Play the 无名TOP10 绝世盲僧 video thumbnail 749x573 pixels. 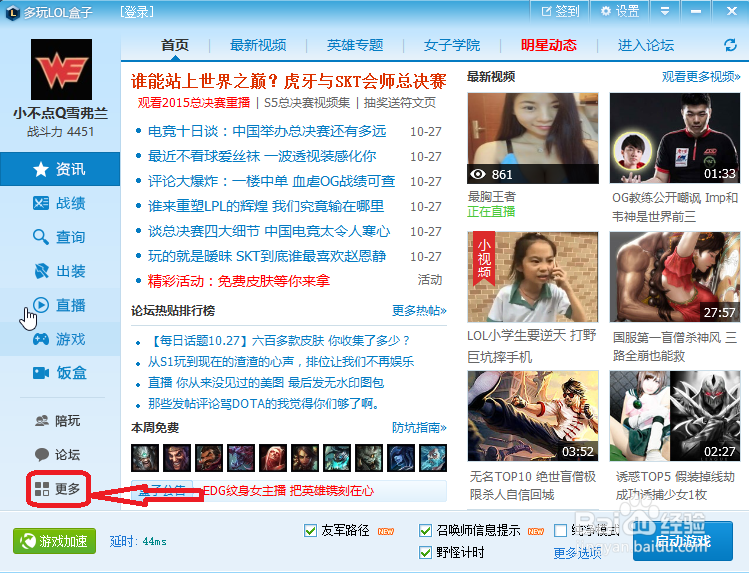tap(533, 416)
